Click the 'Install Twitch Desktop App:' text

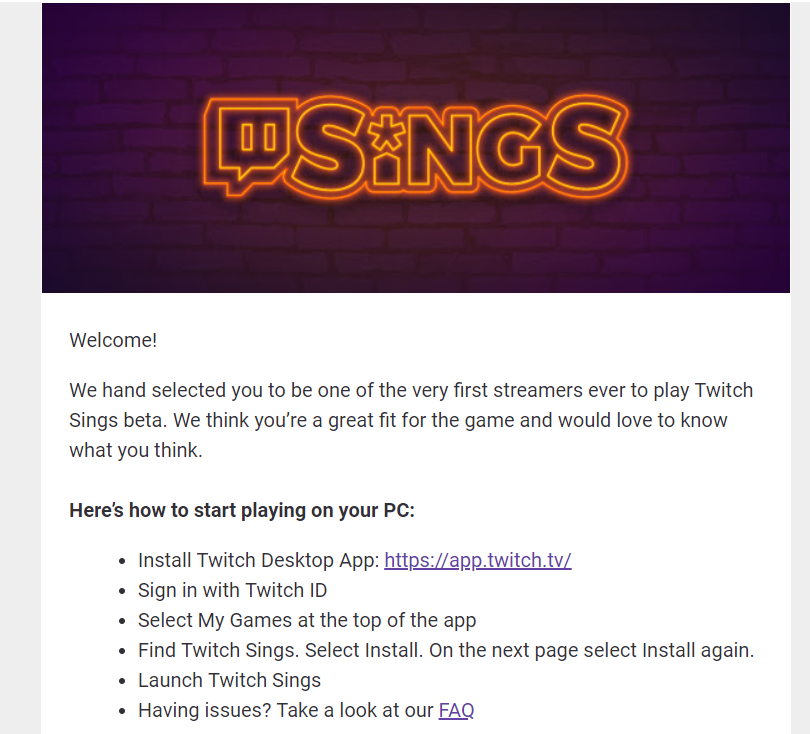pos(258,560)
